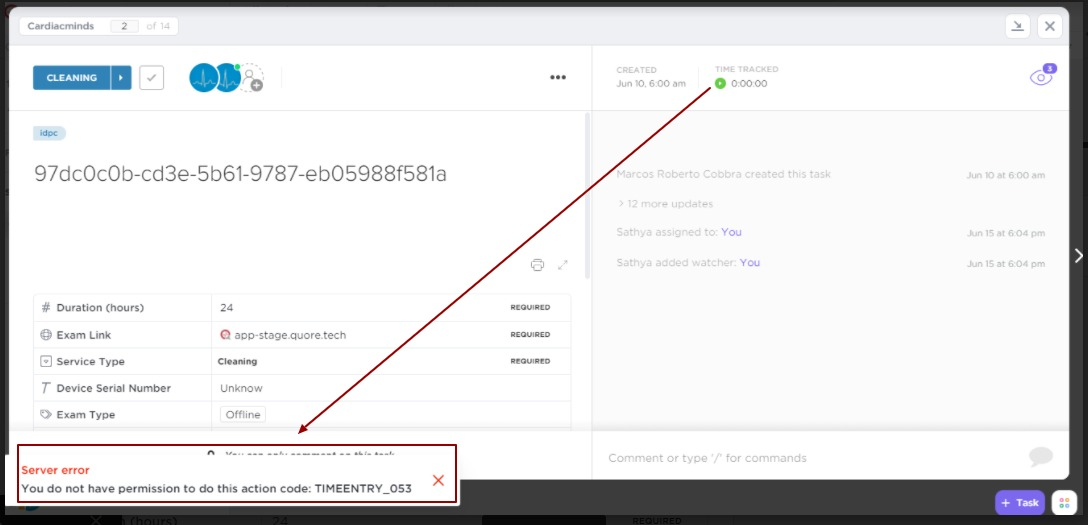This screenshot has height=525, width=1088.
Task: Click the Device Serial Number field label
Action: [x=114, y=388]
